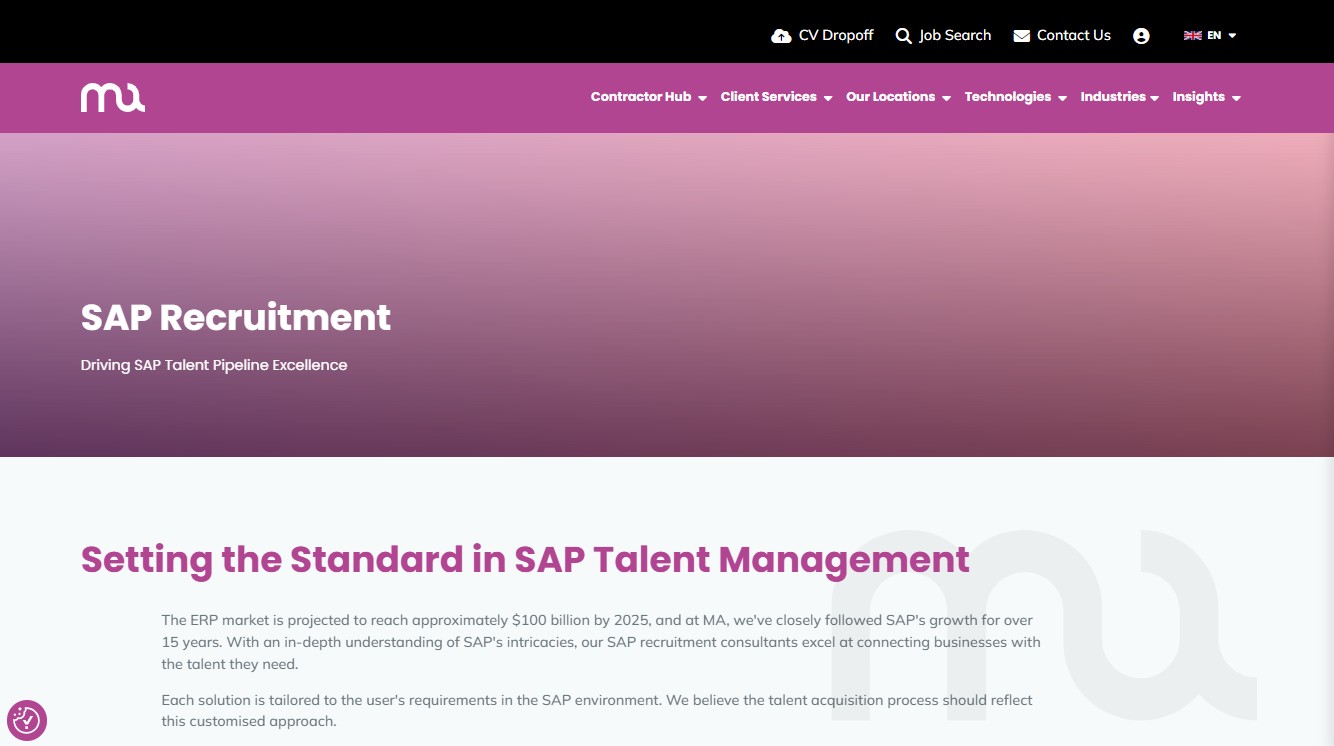This screenshot has width=1334, height=746.
Task: Open the cookie preferences badge icon
Action: click(x=26, y=720)
